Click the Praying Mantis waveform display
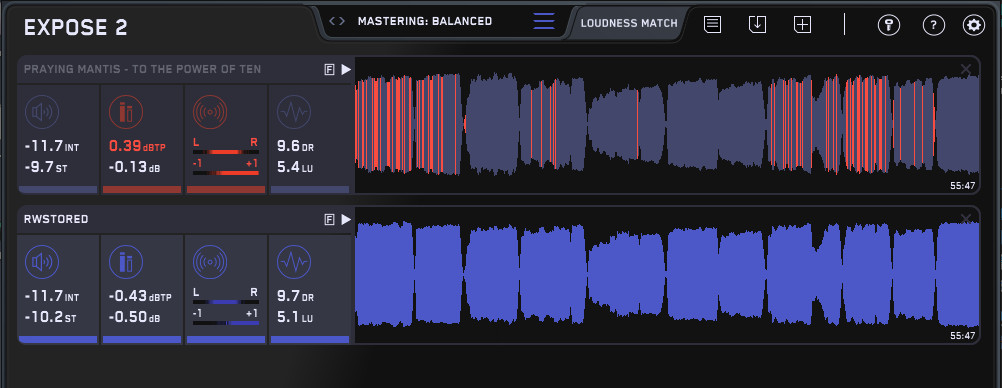Screen dimensions: 1002x388 pyautogui.click(x=667, y=125)
